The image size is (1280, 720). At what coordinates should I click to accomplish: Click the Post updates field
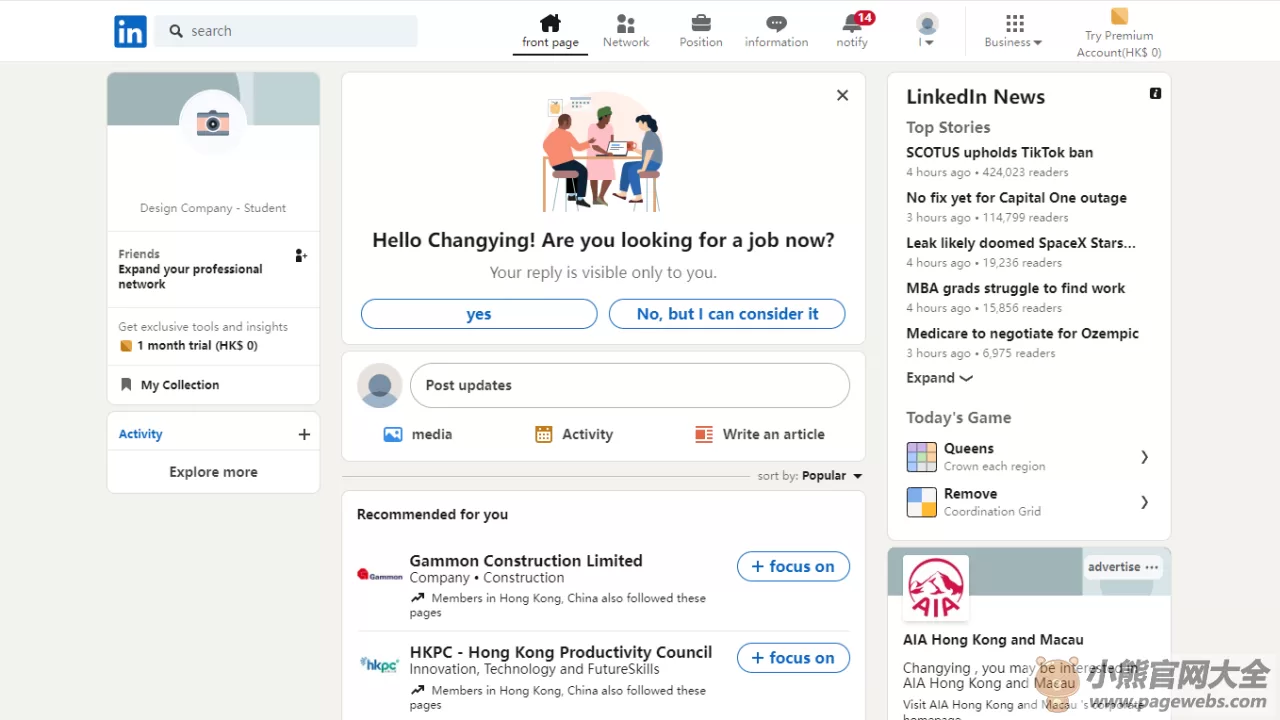pos(630,385)
